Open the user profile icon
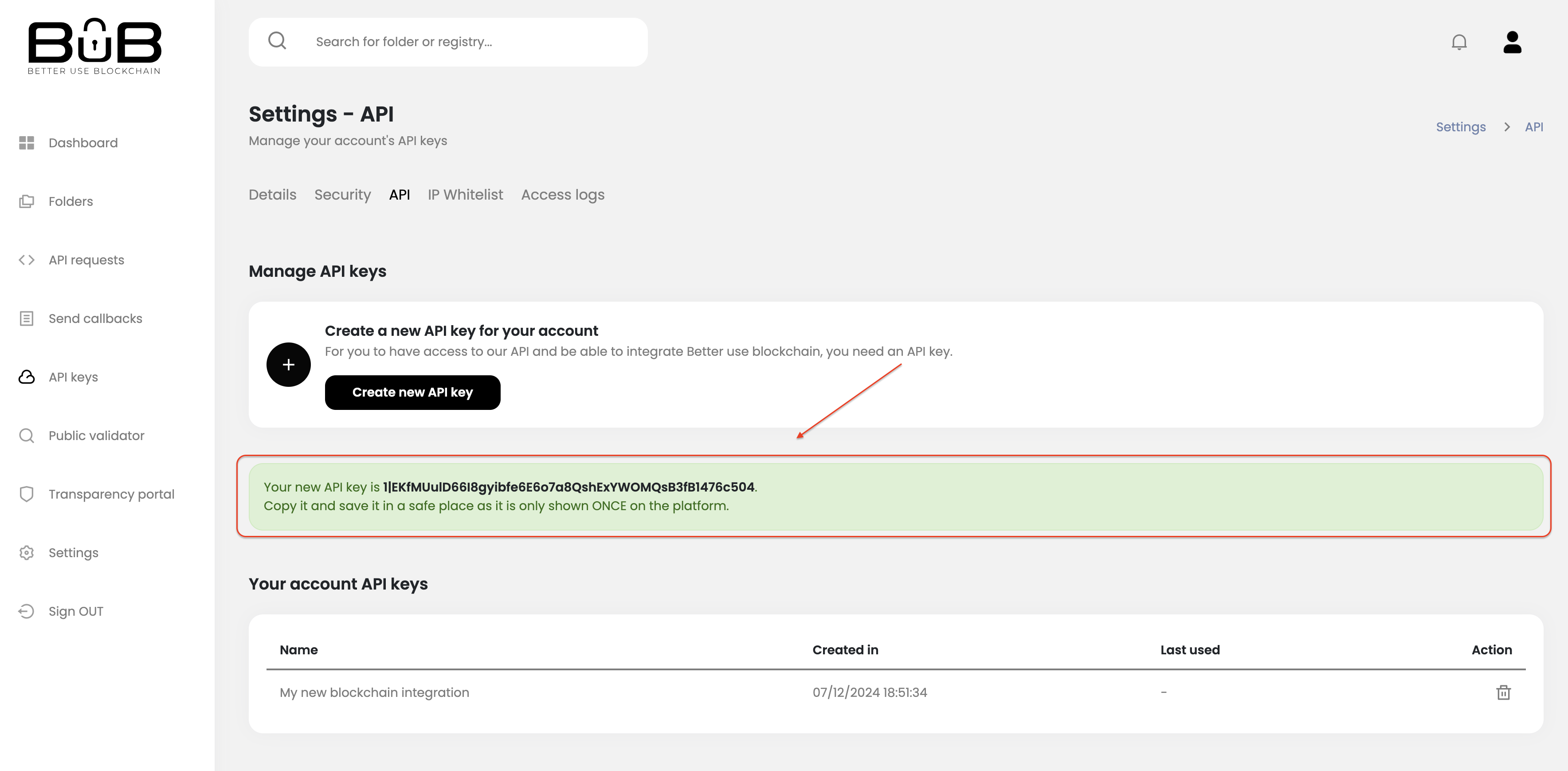Image resolution: width=1568 pixels, height=771 pixels. (x=1512, y=42)
